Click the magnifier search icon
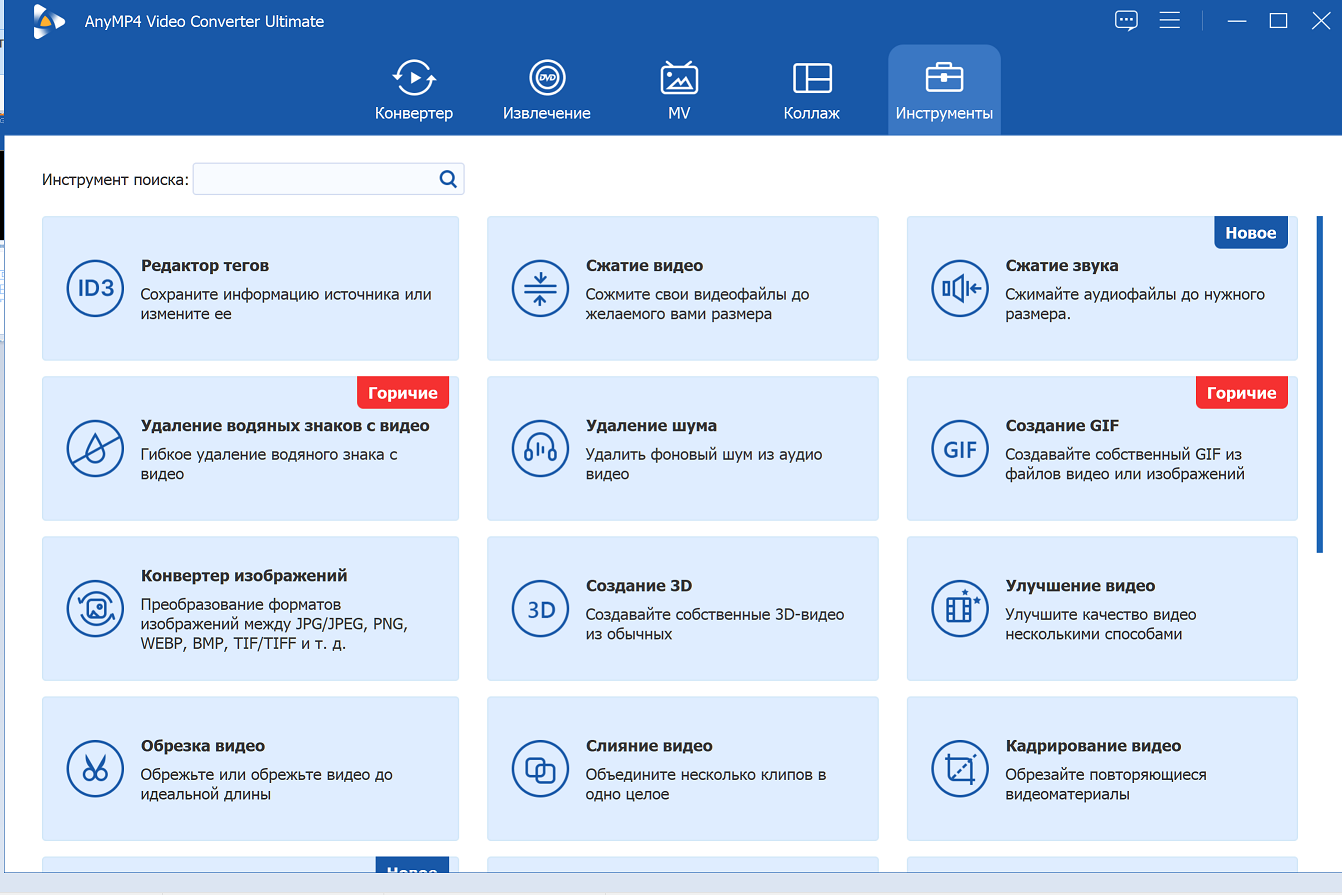 [448, 179]
